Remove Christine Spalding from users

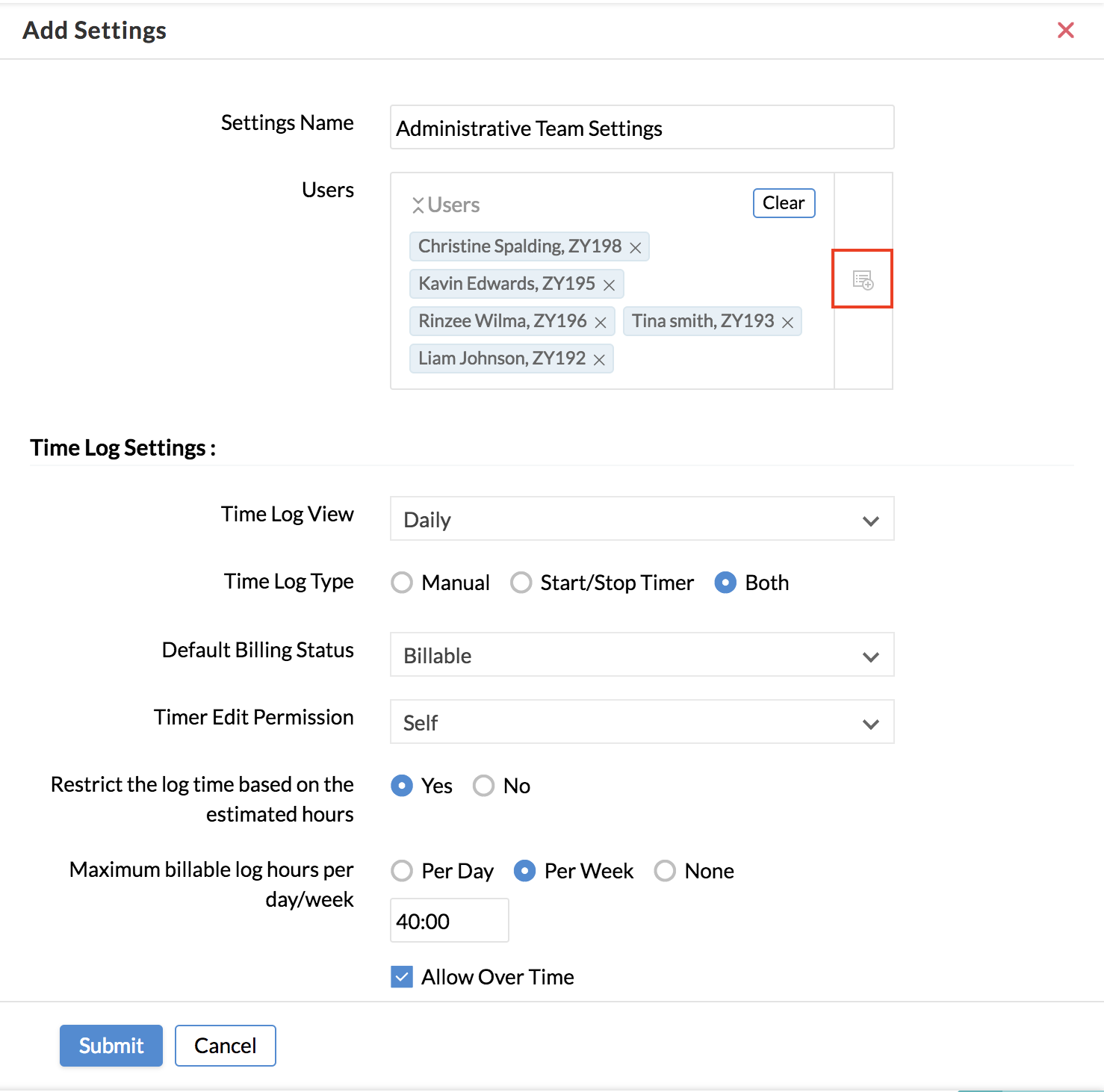pyautogui.click(x=636, y=248)
